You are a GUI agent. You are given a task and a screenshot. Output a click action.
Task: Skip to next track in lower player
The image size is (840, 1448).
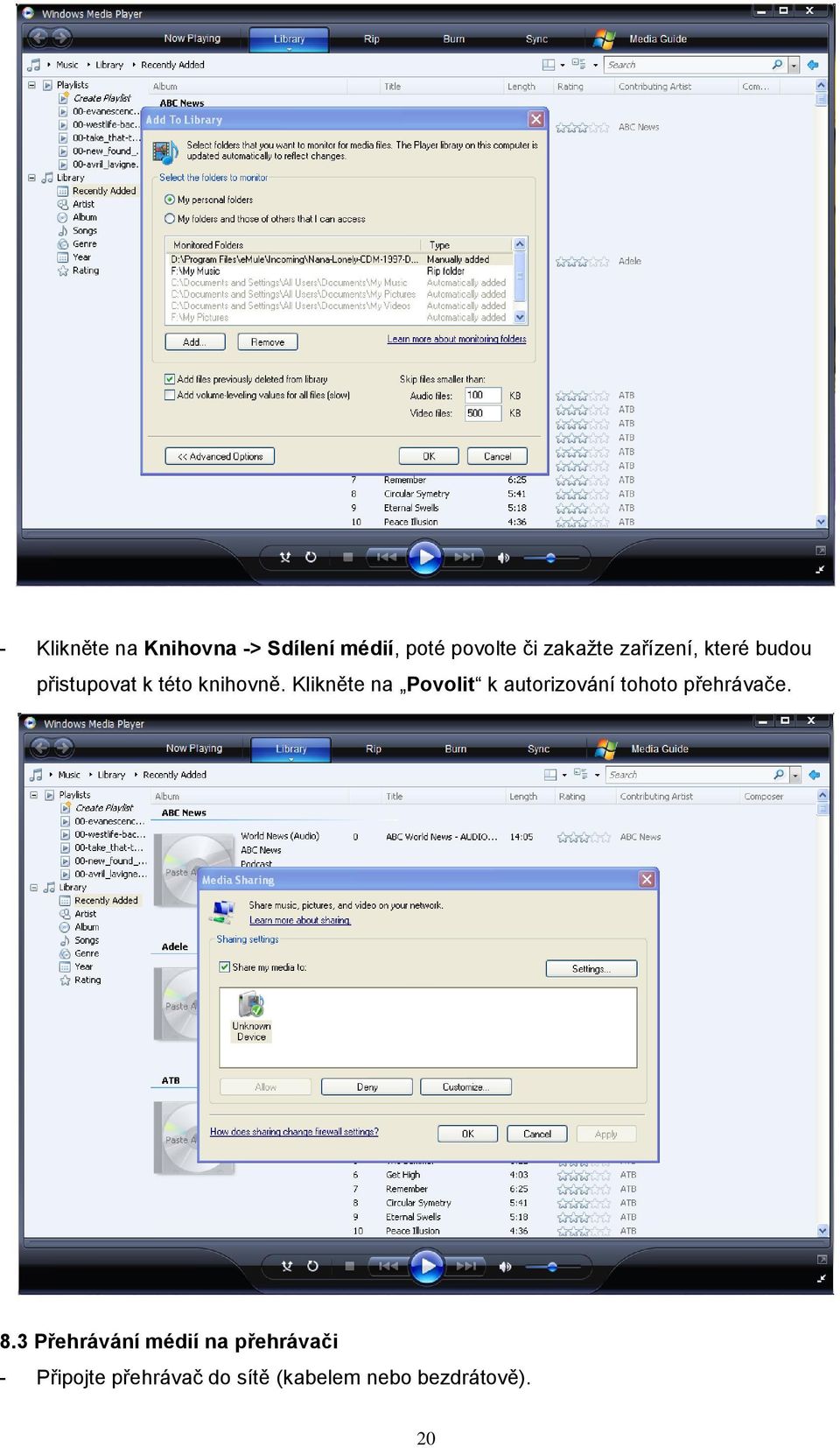(465, 1266)
